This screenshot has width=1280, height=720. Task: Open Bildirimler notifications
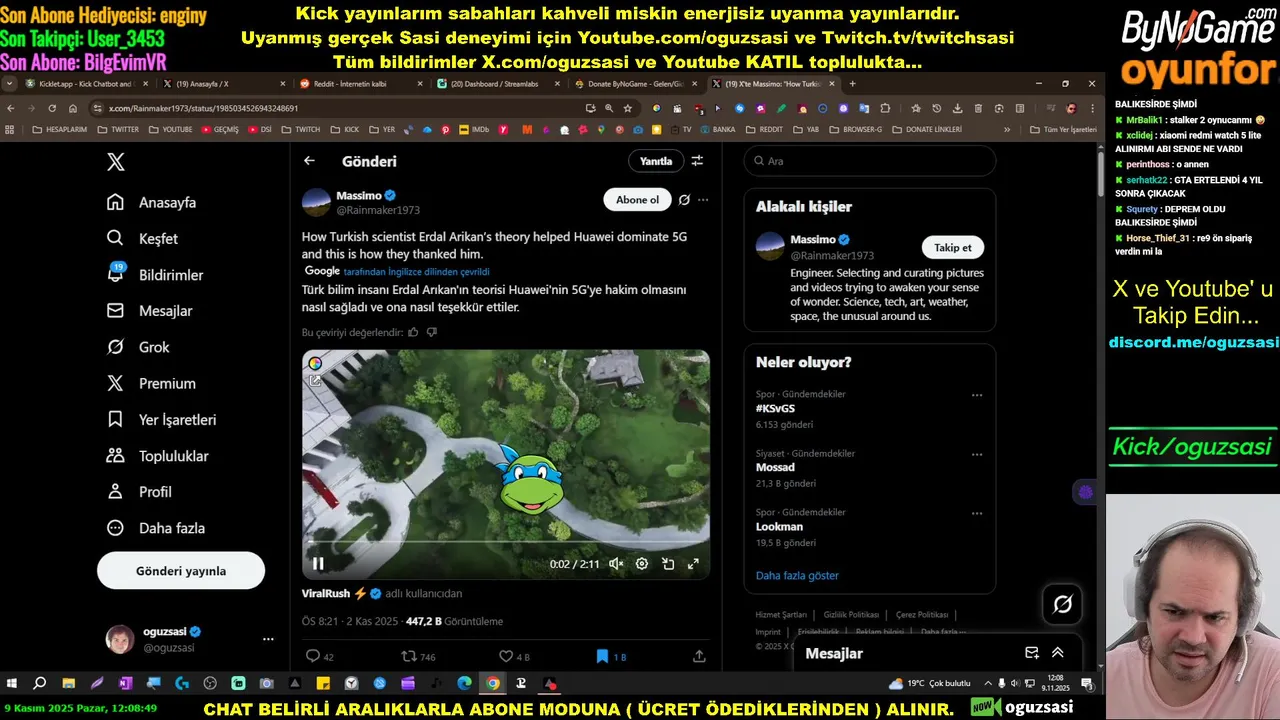coord(155,274)
